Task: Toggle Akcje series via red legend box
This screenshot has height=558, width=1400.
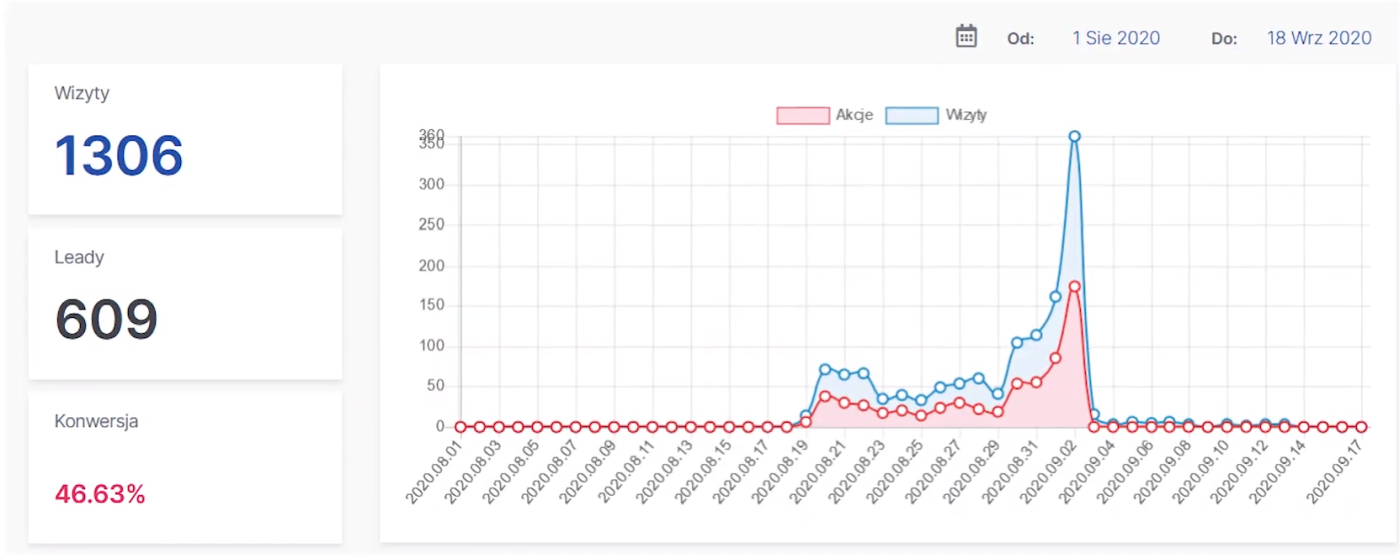Action: click(803, 115)
